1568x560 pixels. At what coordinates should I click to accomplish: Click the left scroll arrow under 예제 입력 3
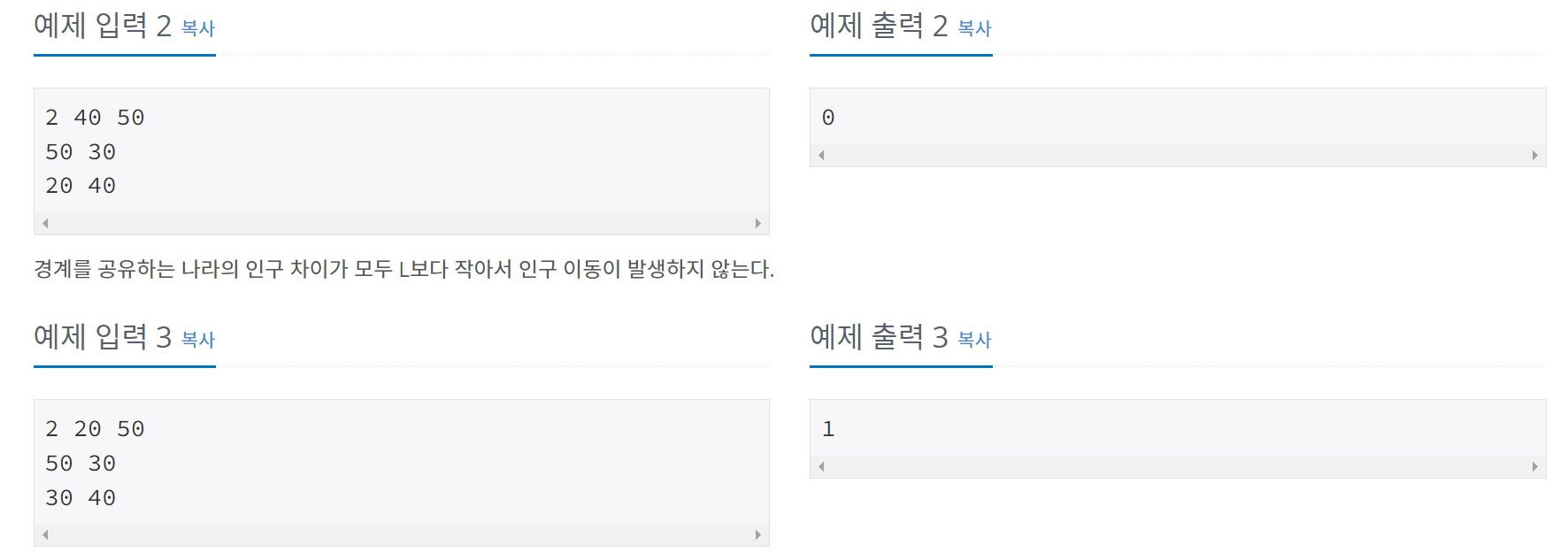(x=44, y=533)
